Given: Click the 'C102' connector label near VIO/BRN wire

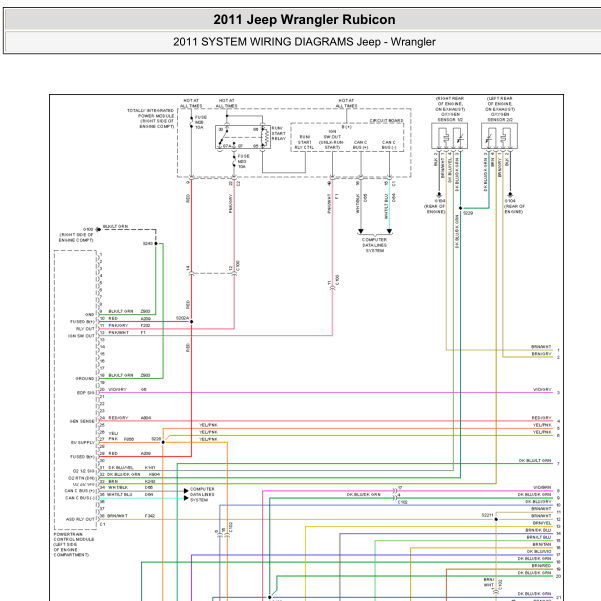Looking at the screenshot, I should tap(403, 502).
